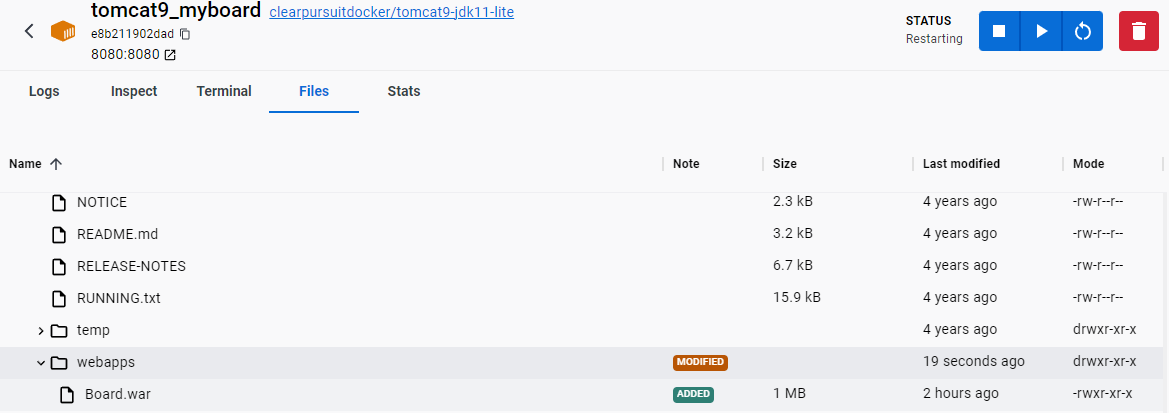Restart the container using the circular arrow
The image size is (1169, 413).
coord(1083,31)
